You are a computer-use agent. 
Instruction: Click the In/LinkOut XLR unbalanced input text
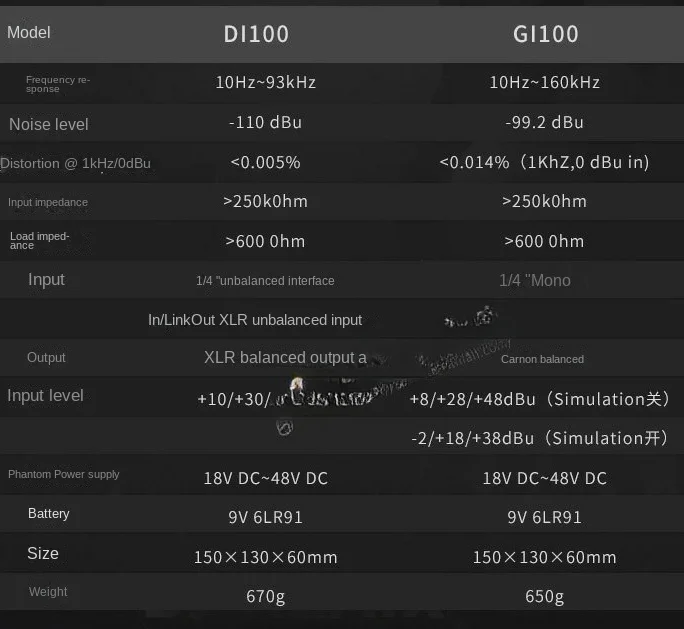tap(255, 320)
